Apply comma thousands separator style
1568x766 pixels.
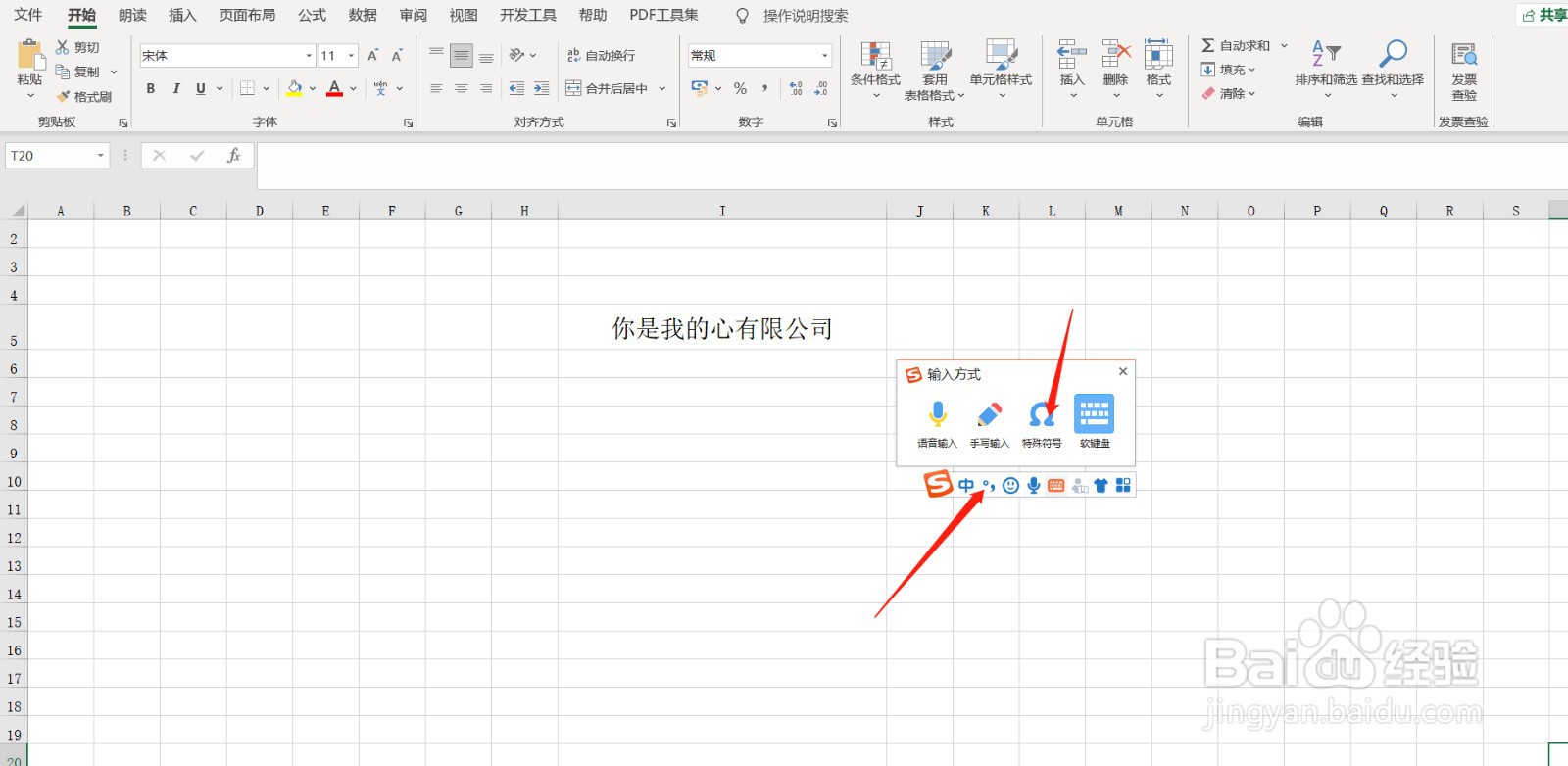764,88
